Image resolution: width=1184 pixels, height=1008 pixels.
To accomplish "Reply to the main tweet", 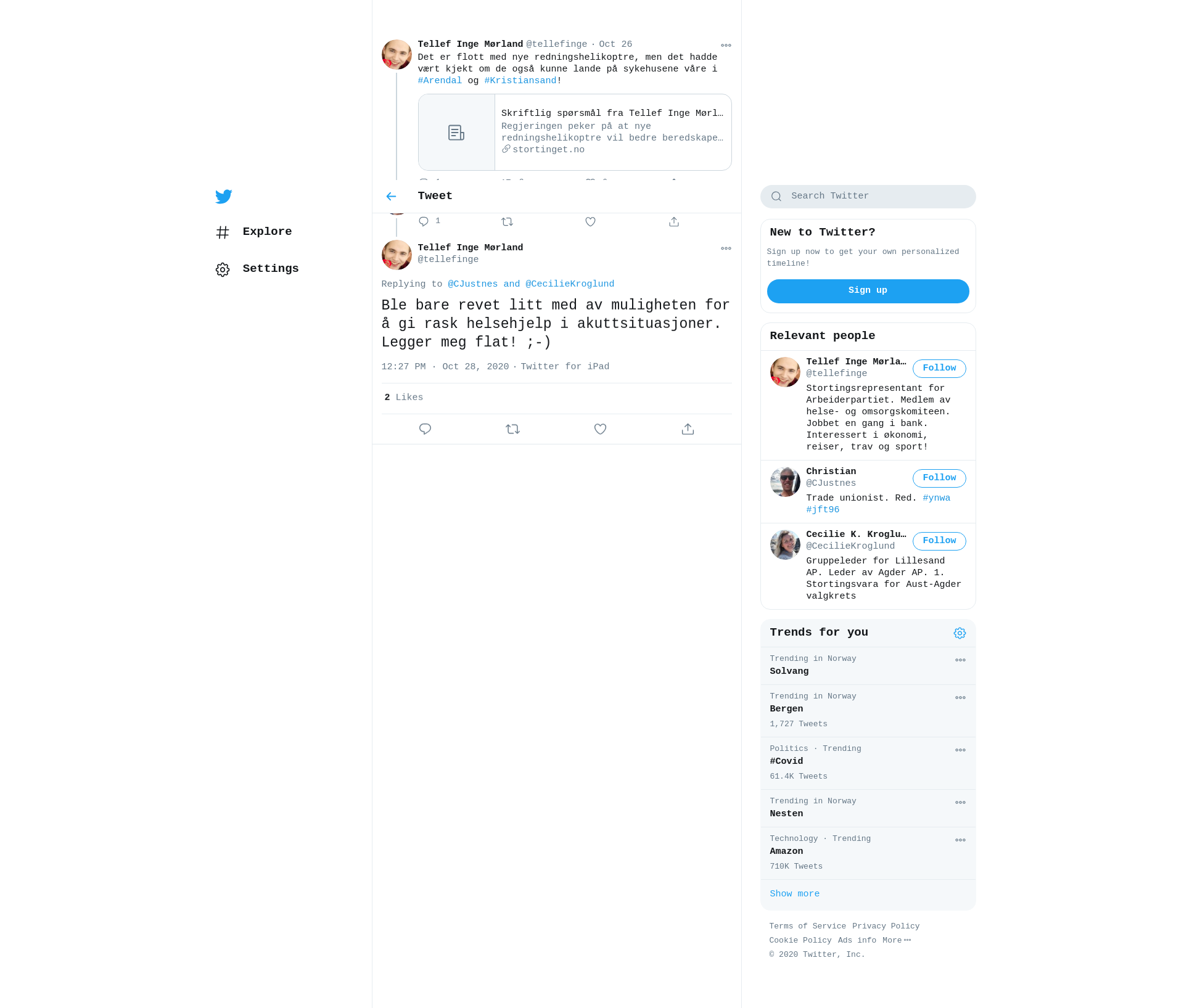I will point(425,429).
